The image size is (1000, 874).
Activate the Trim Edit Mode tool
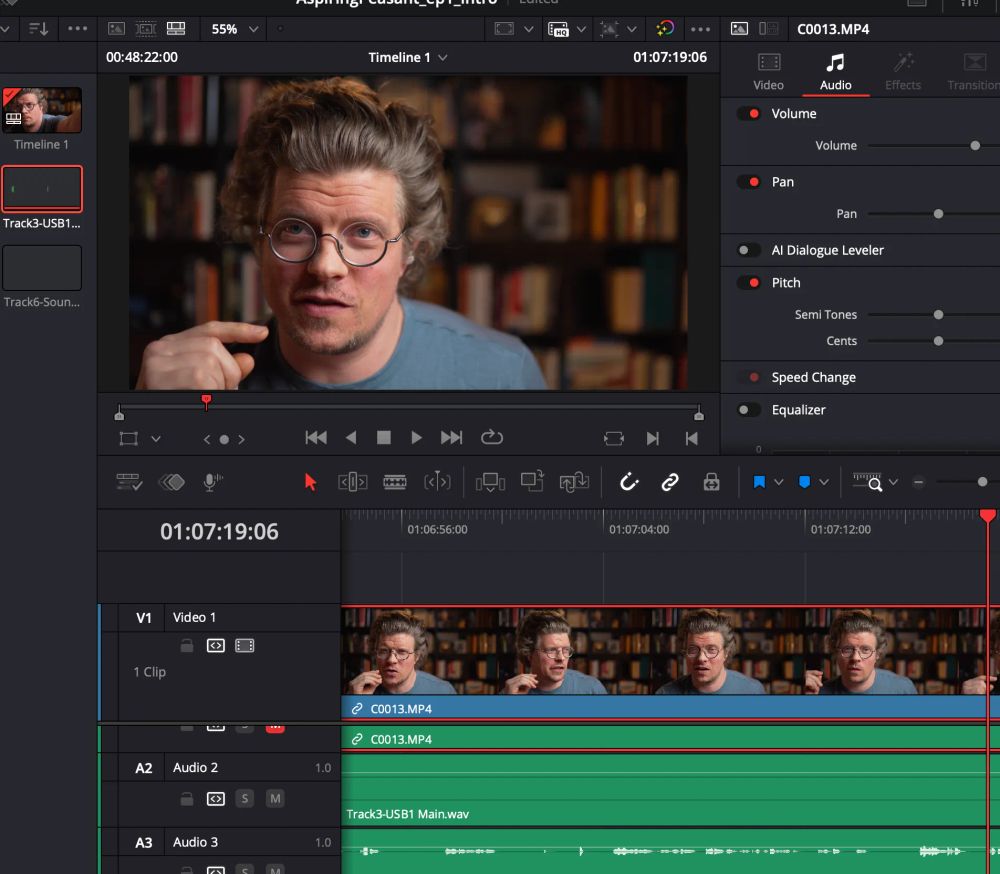pyautogui.click(x=352, y=482)
